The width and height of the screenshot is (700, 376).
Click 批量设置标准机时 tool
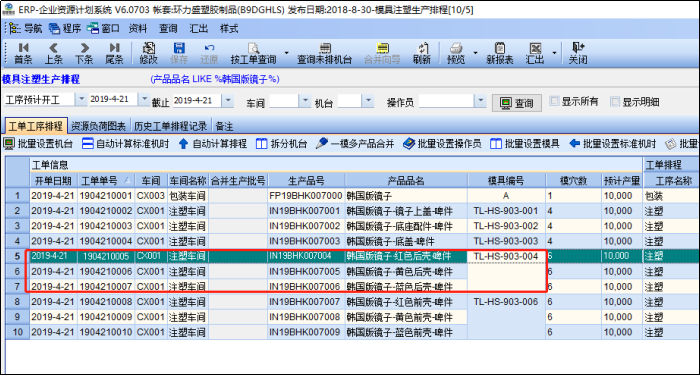point(613,144)
